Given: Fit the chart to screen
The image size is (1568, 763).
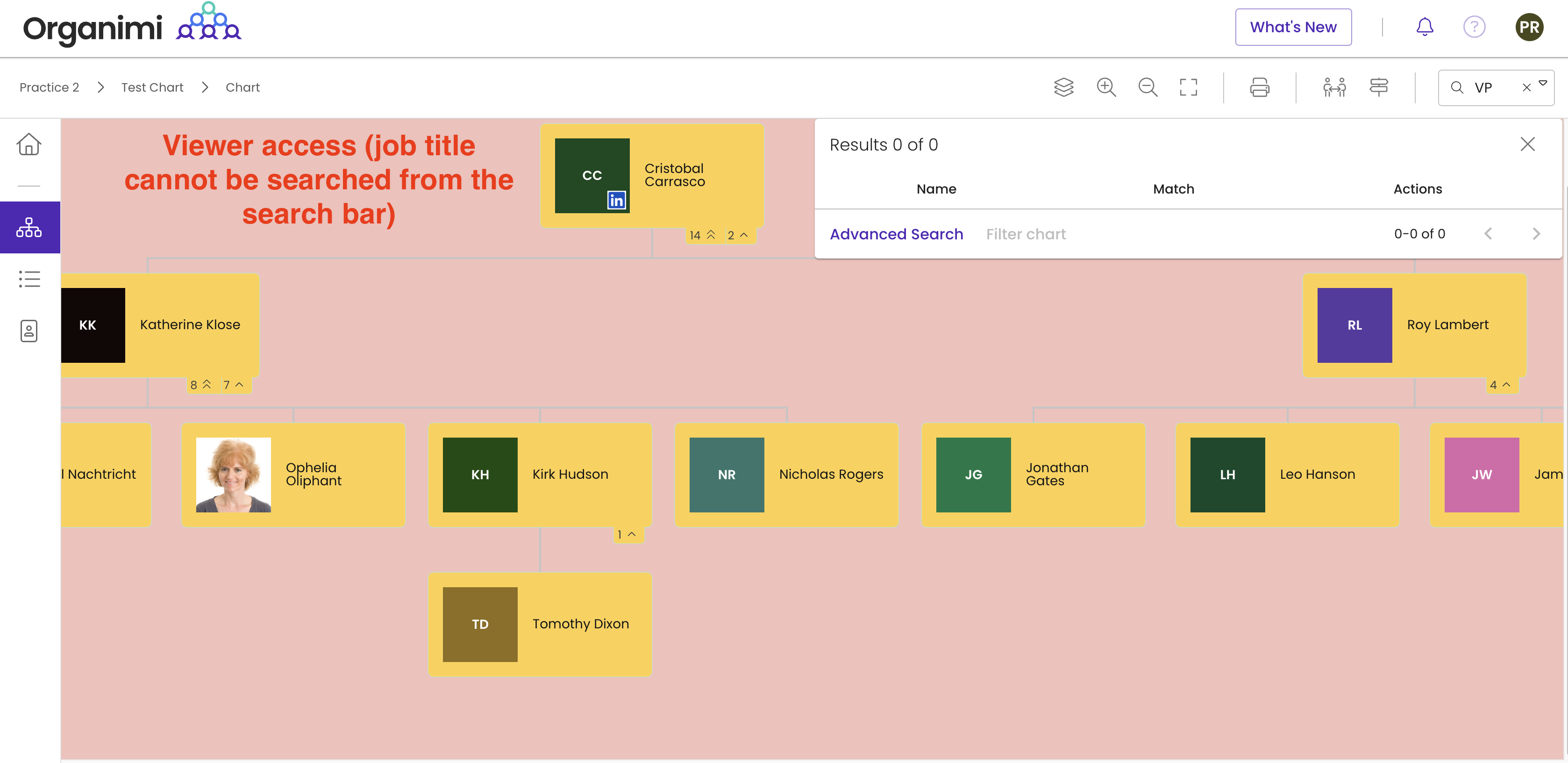Looking at the screenshot, I should pyautogui.click(x=1188, y=87).
